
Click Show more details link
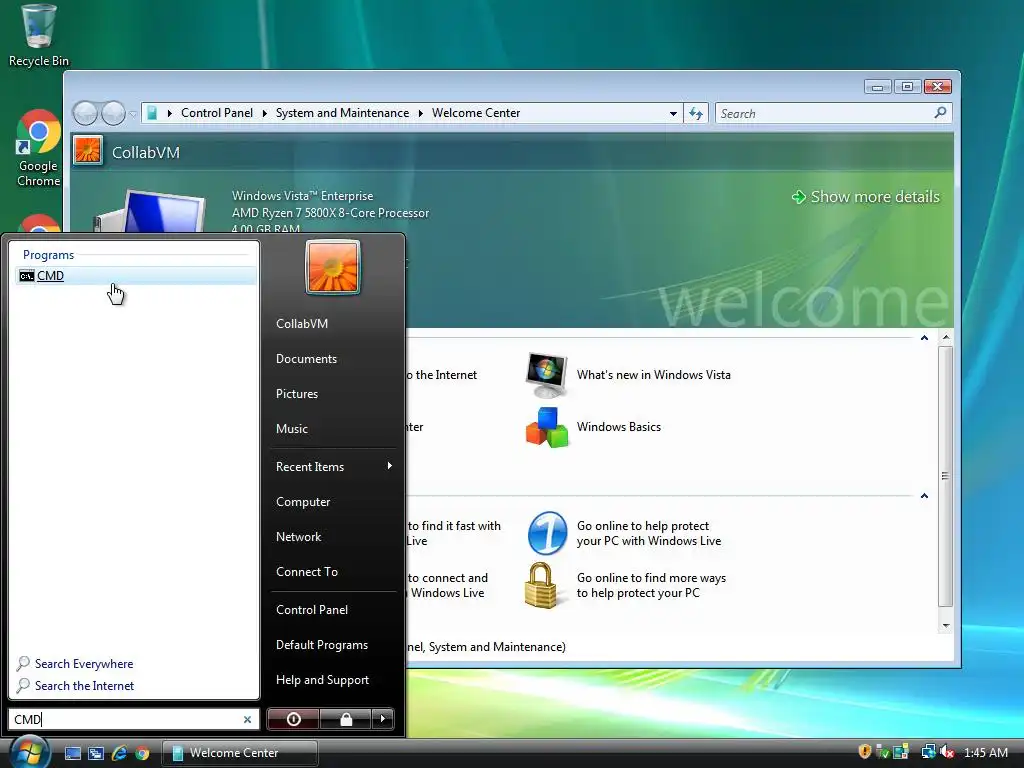coord(865,197)
